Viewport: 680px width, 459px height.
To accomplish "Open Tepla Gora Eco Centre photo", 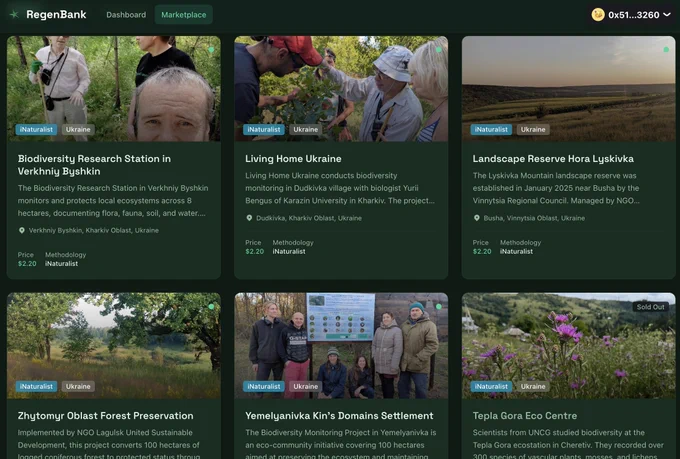I will tap(569, 346).
